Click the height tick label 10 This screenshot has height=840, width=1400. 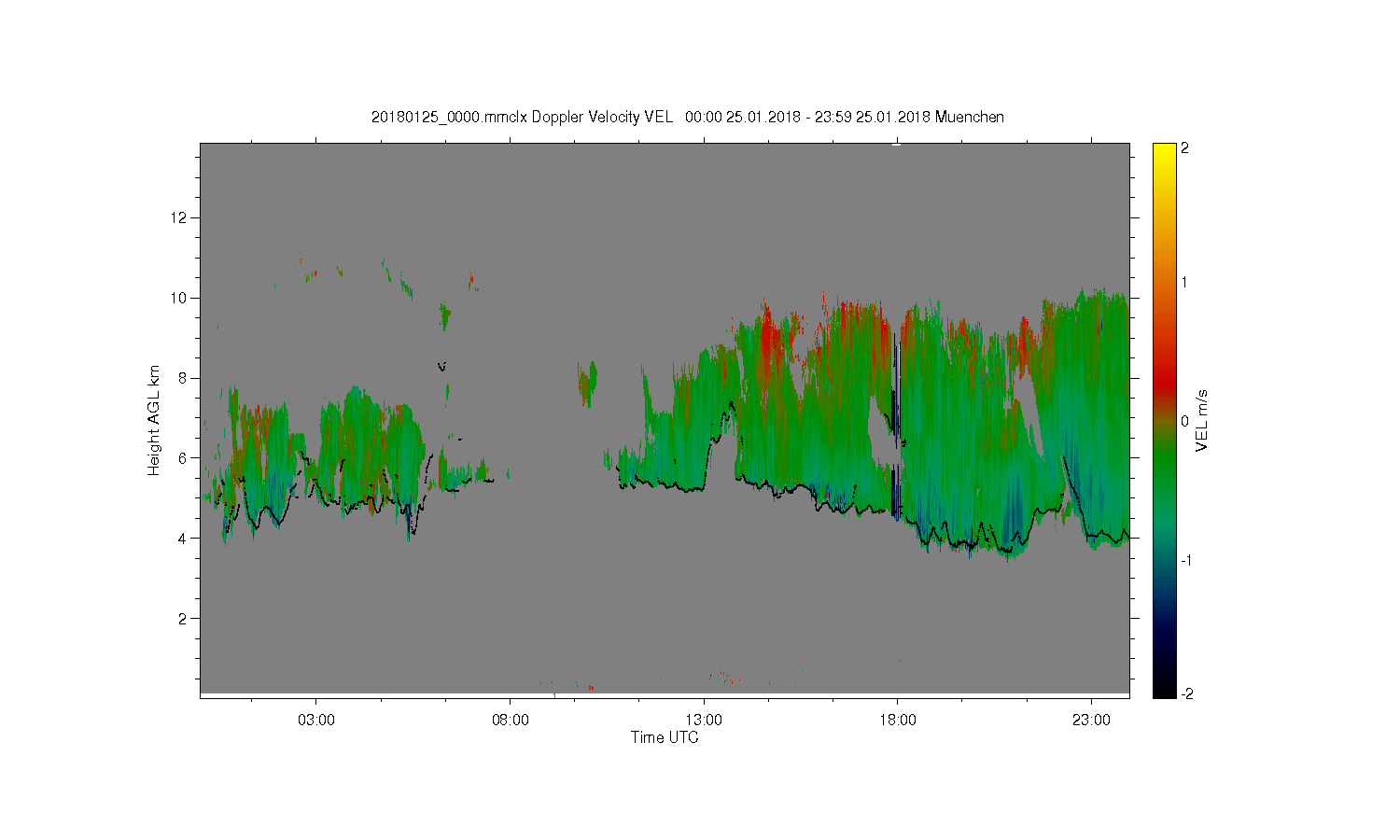pos(179,298)
